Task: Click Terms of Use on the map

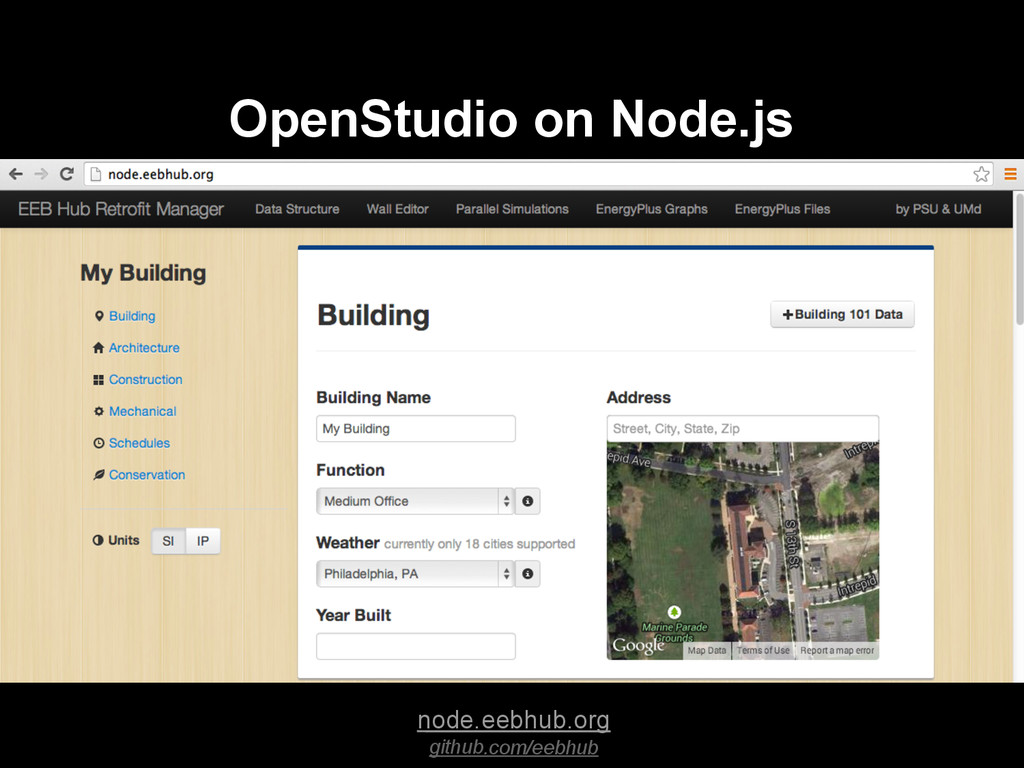Action: click(763, 650)
